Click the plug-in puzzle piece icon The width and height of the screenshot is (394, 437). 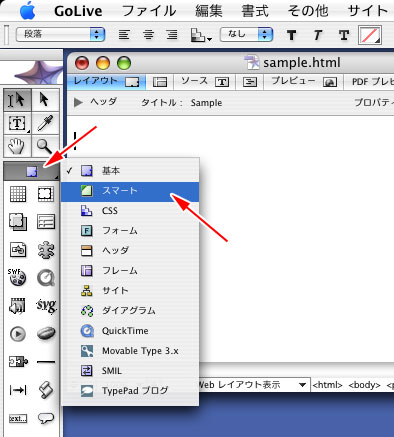click(x=46, y=250)
